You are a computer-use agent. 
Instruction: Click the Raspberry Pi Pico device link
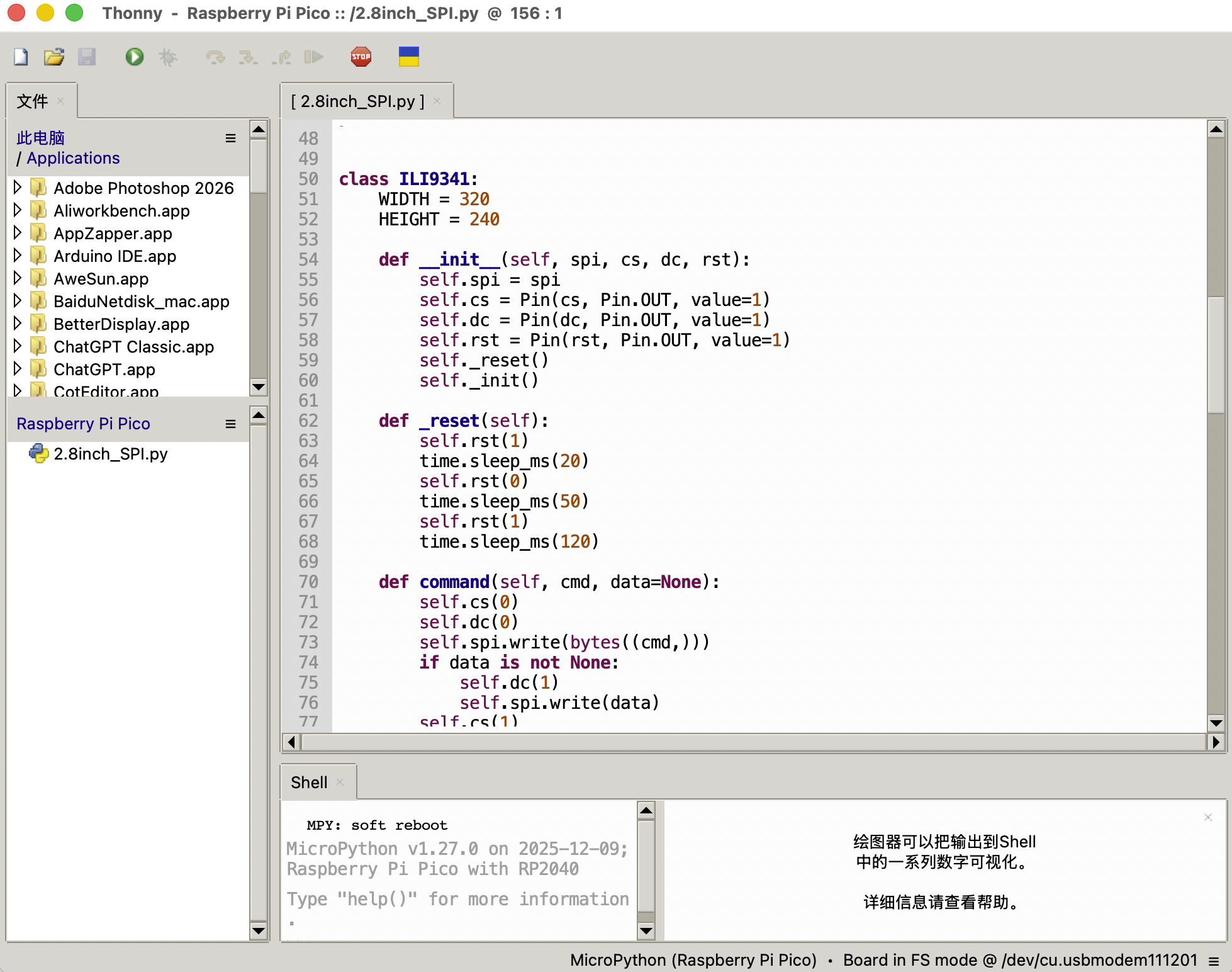tap(83, 424)
